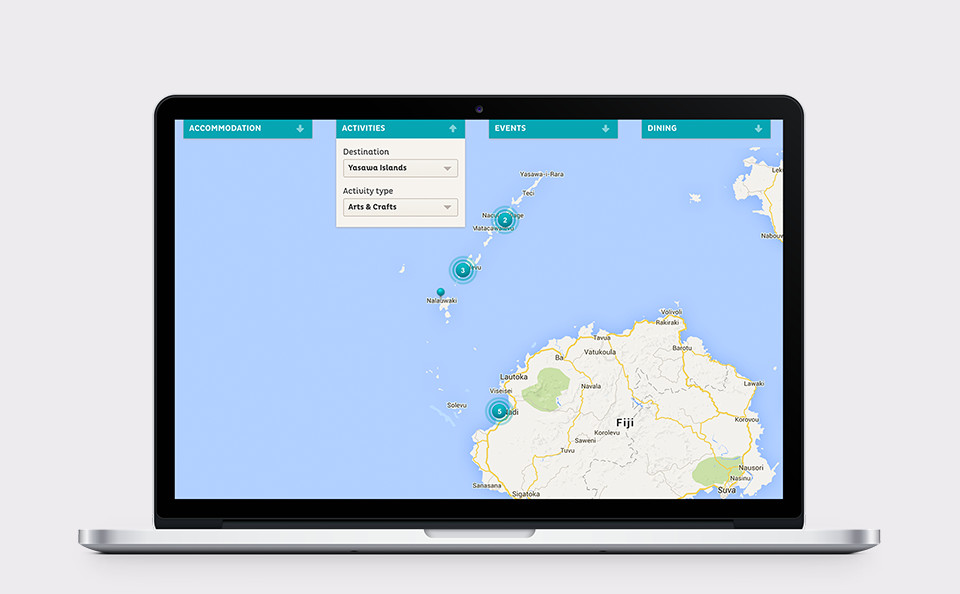The width and height of the screenshot is (960, 594).
Task: Click the Navala map label
Action: 591,386
